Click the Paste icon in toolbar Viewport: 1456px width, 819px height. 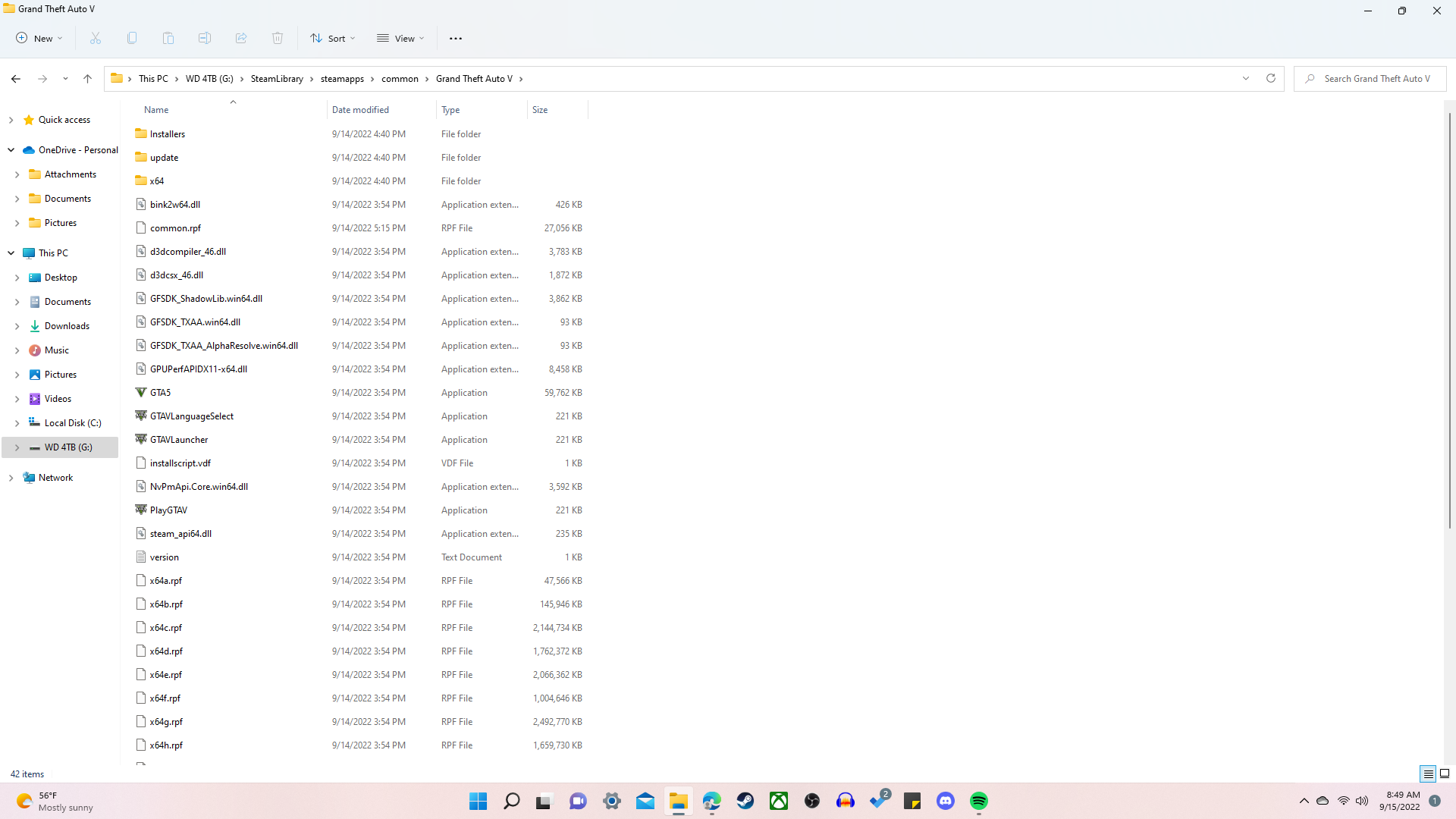pyautogui.click(x=168, y=38)
